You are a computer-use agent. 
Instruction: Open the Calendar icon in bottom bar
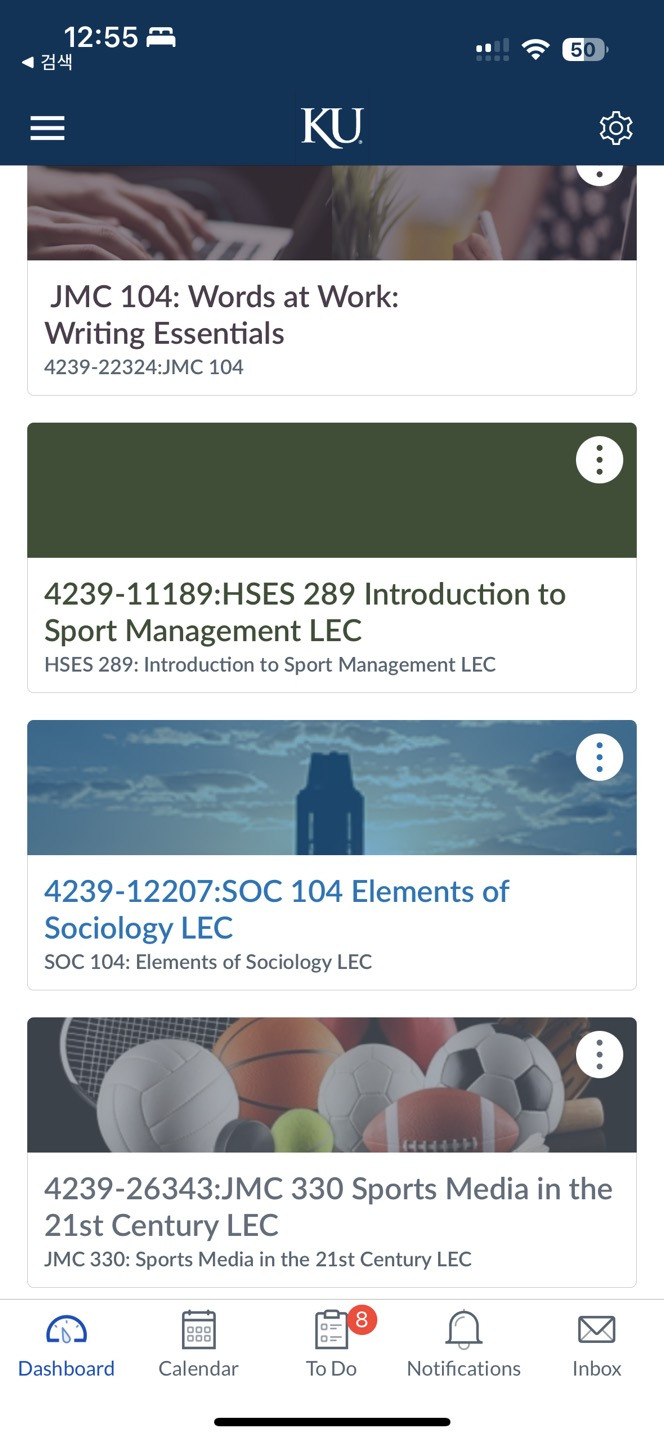point(198,1330)
